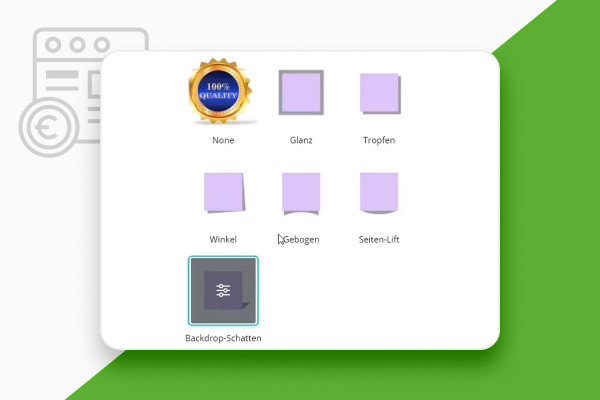Click the euro coin icon
The height and width of the screenshot is (400, 600).
[49, 127]
